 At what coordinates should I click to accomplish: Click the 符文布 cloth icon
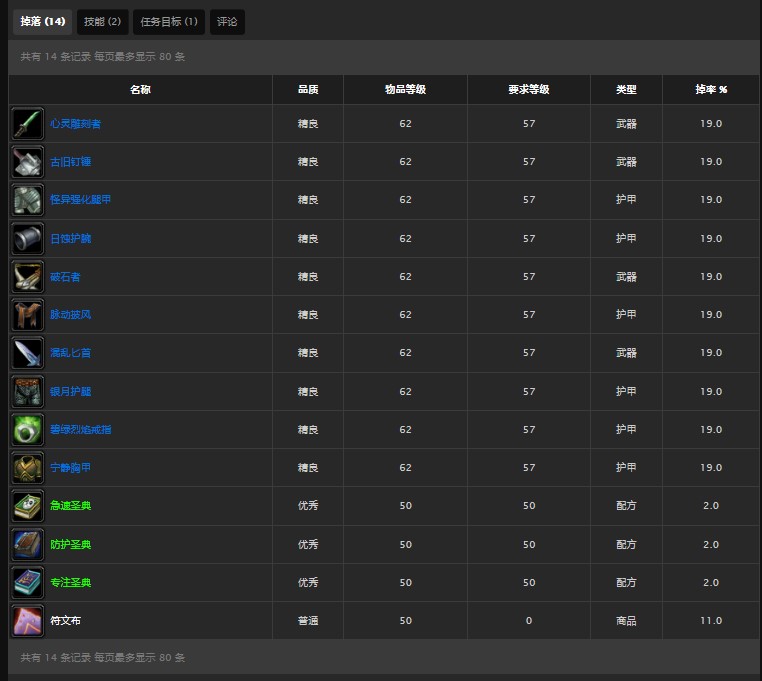27,621
